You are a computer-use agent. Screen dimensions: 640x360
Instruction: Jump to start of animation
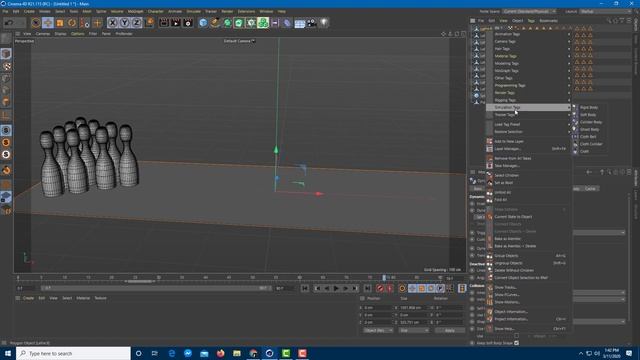tap(305, 289)
